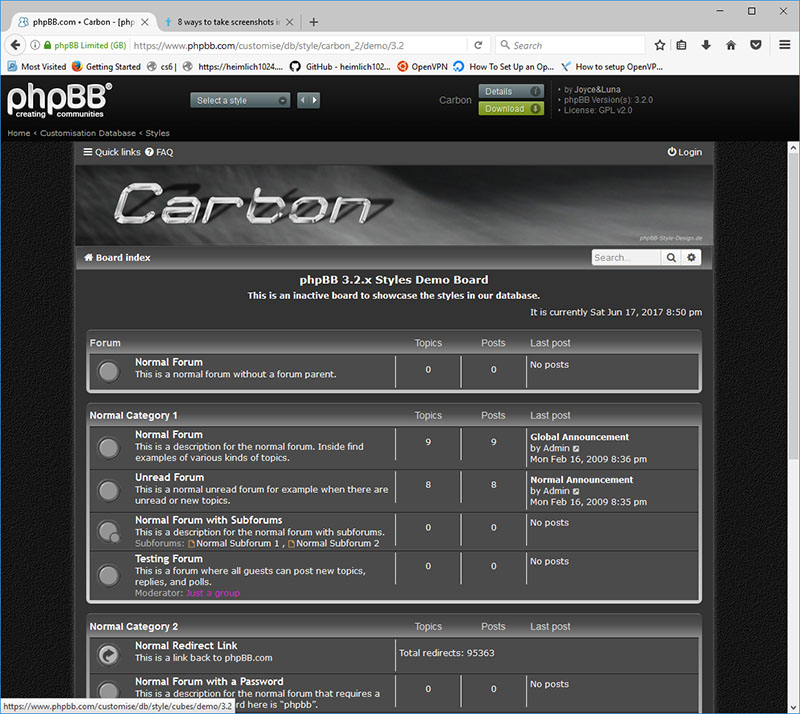This screenshot has width=800, height=714.
Task: Open Normal Category 2 heading
Action: tap(134, 626)
